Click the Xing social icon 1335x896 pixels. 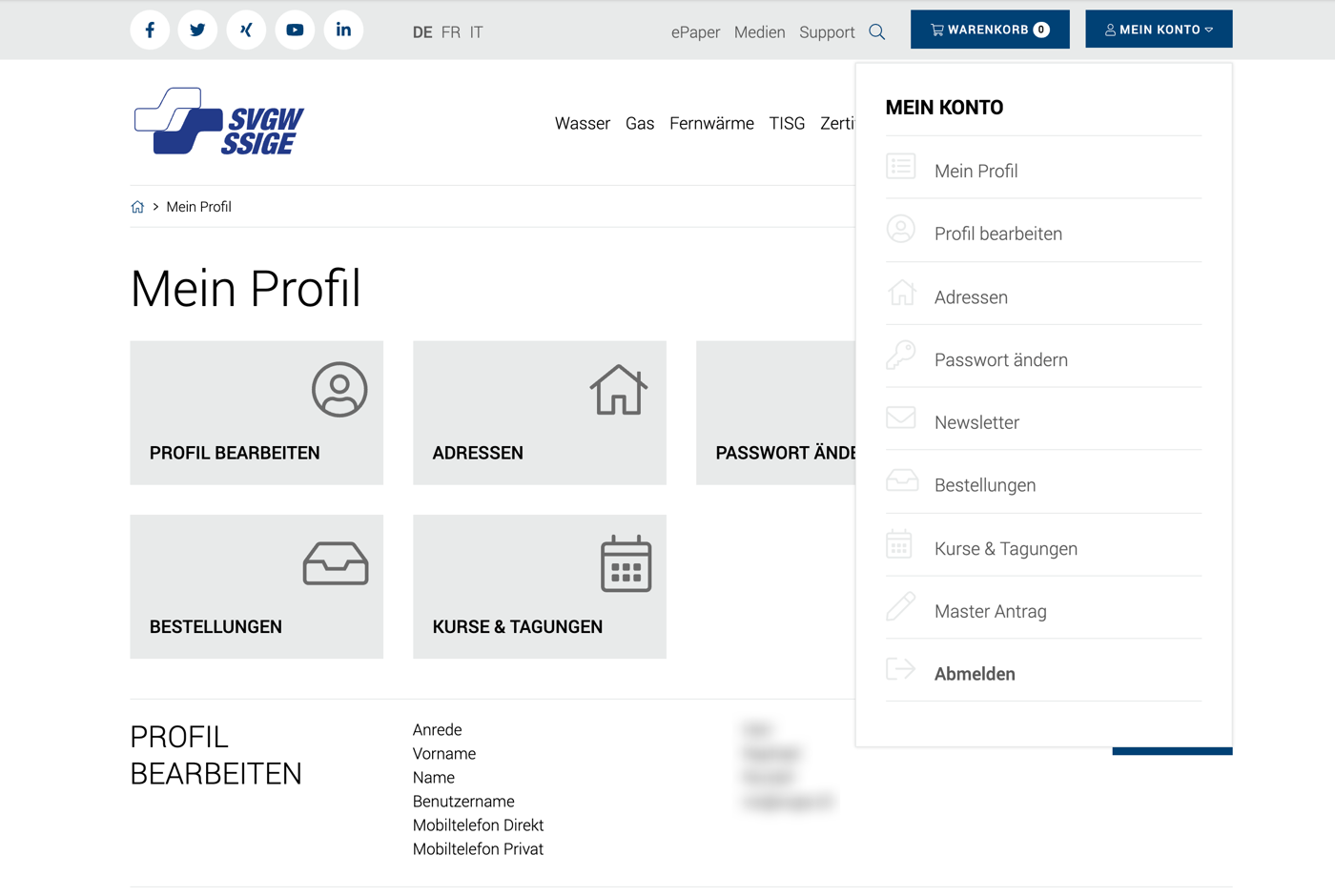(246, 30)
